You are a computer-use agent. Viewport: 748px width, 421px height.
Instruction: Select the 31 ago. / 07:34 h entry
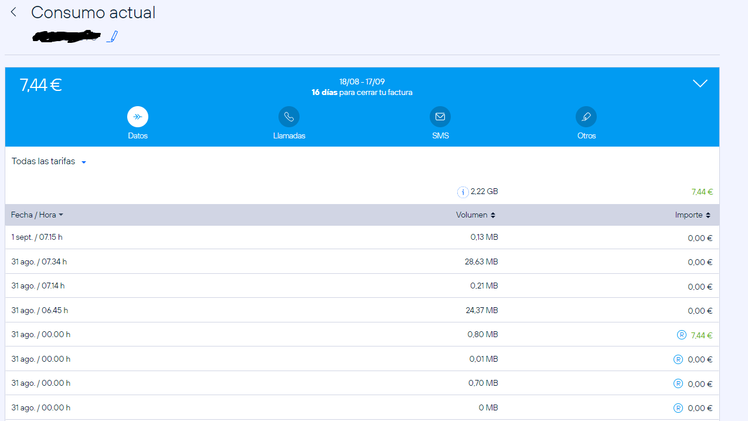click(x=39, y=262)
